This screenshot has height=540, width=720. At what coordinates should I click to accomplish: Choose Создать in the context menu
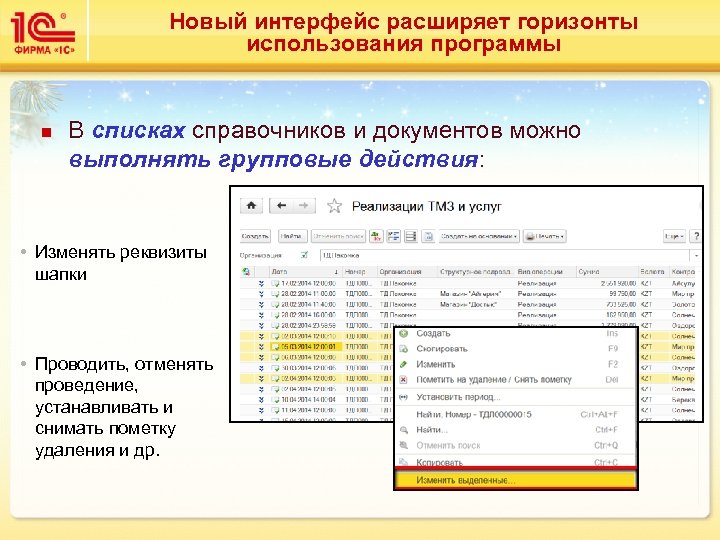click(516, 333)
